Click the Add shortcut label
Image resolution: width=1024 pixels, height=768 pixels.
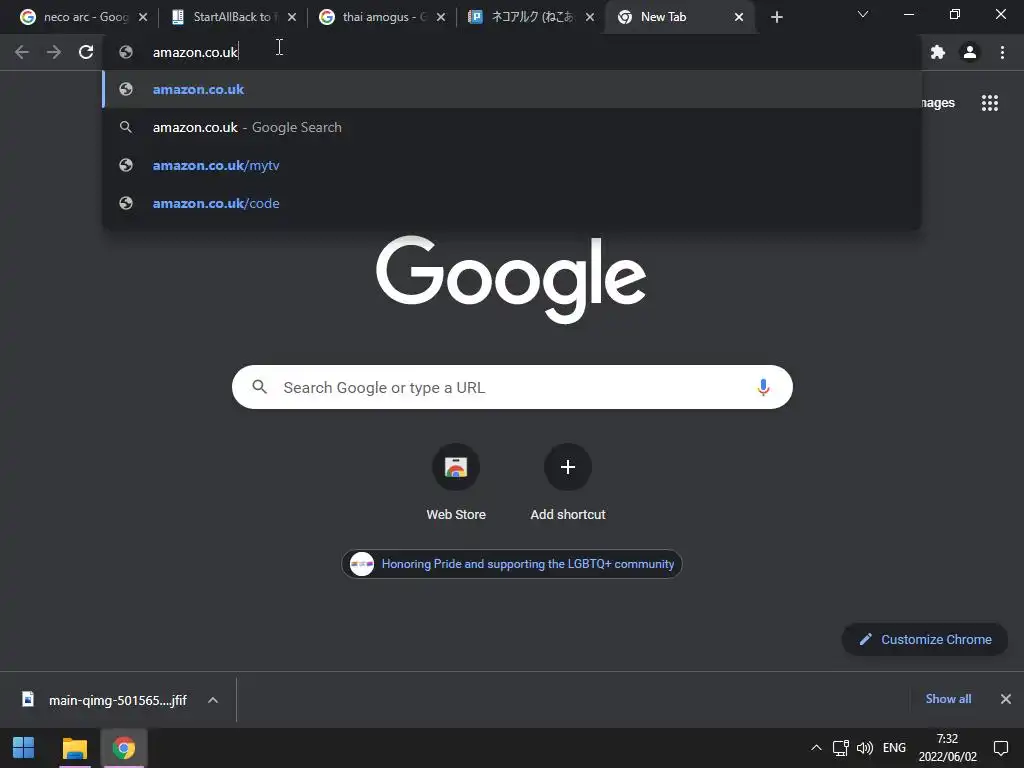pyautogui.click(x=568, y=515)
